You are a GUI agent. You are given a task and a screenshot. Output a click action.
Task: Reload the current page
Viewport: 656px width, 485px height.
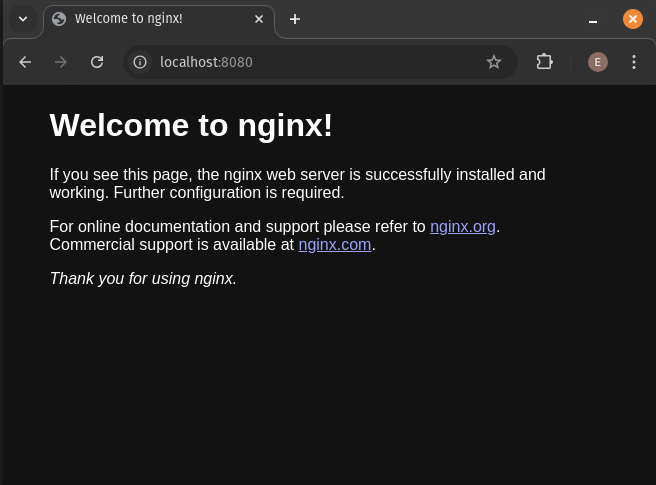[97, 62]
